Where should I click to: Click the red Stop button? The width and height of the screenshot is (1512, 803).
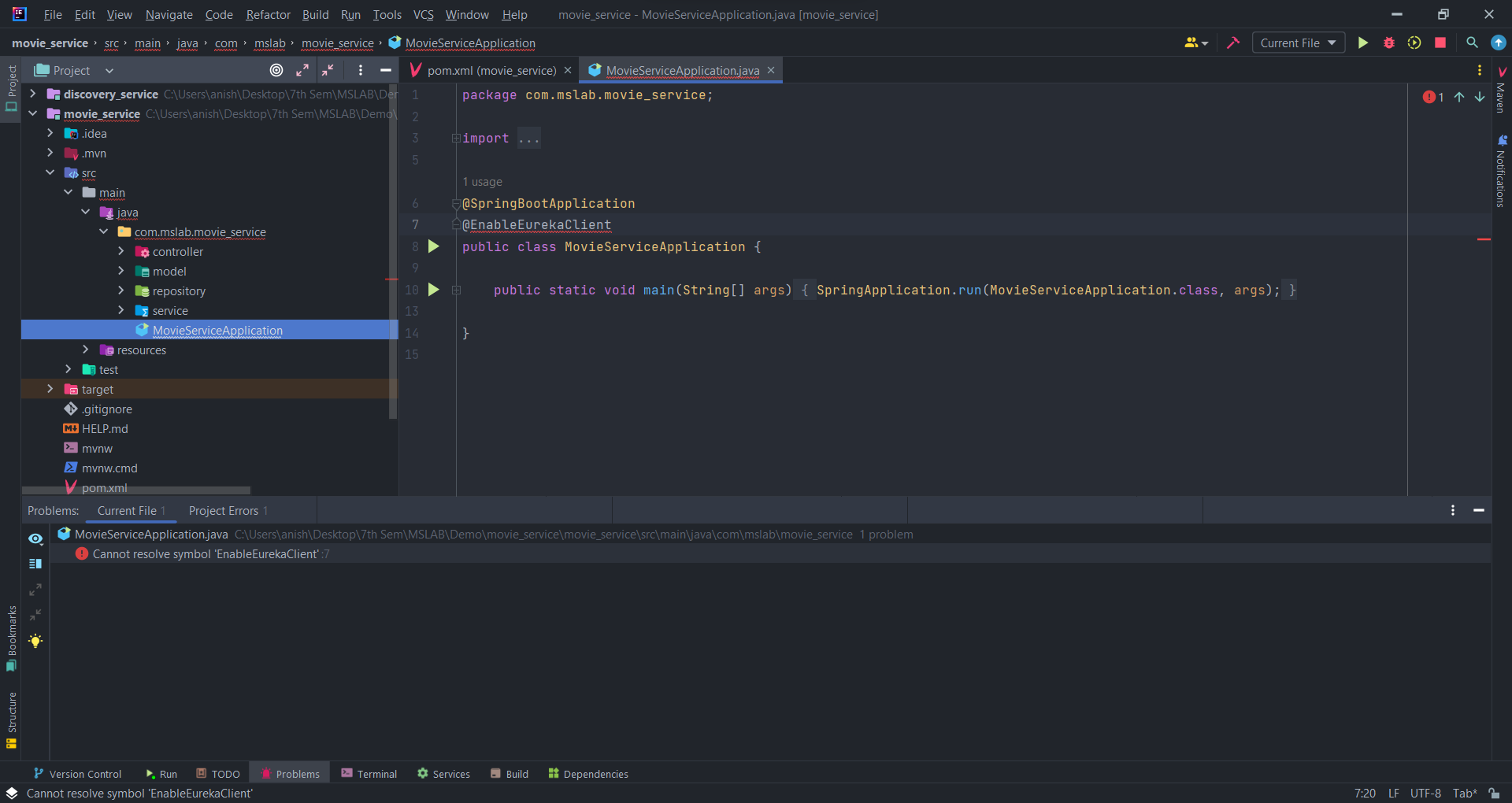tap(1440, 43)
